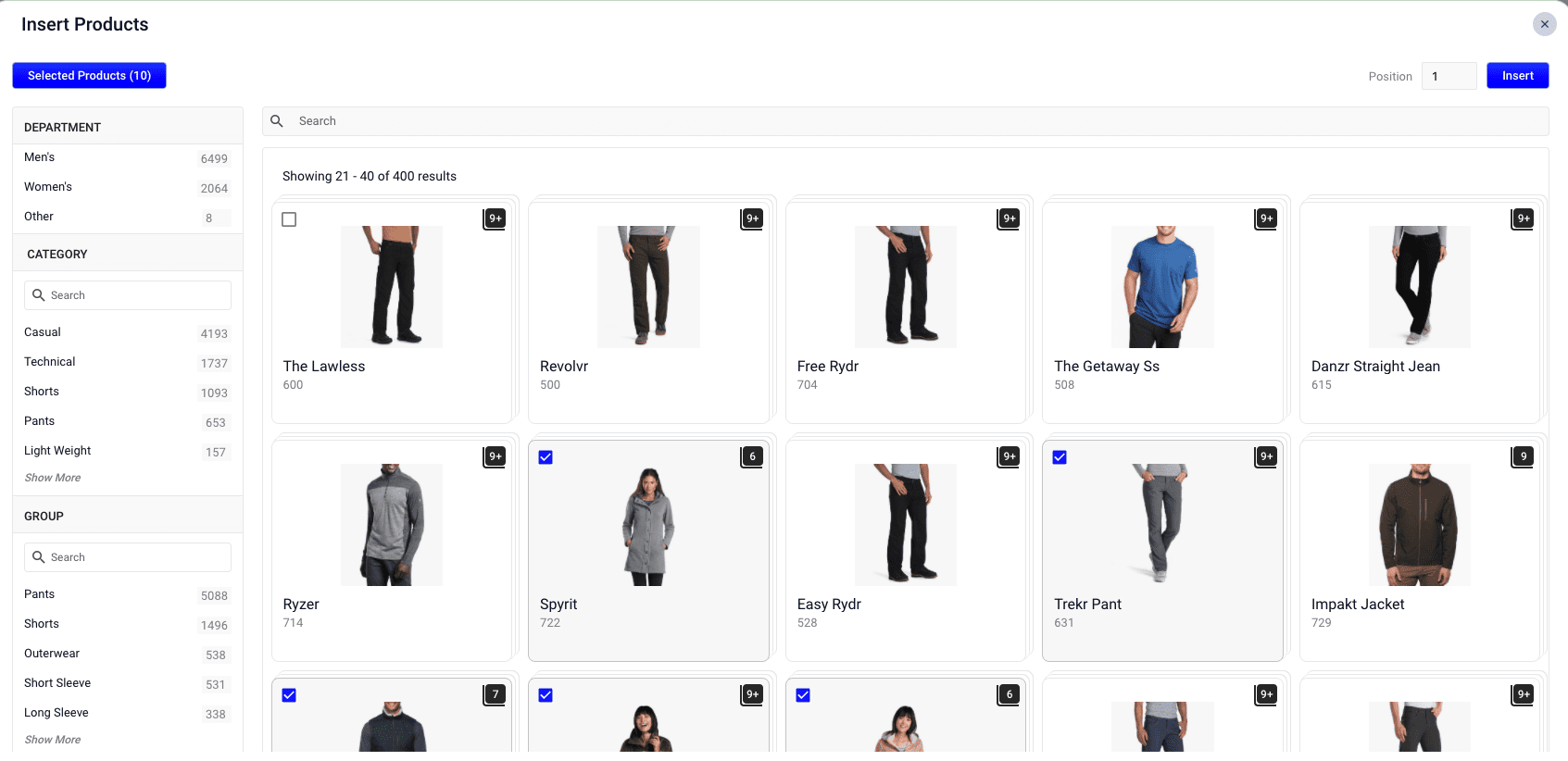Click the 9+ badge on Trekr Pant card

point(1267,456)
